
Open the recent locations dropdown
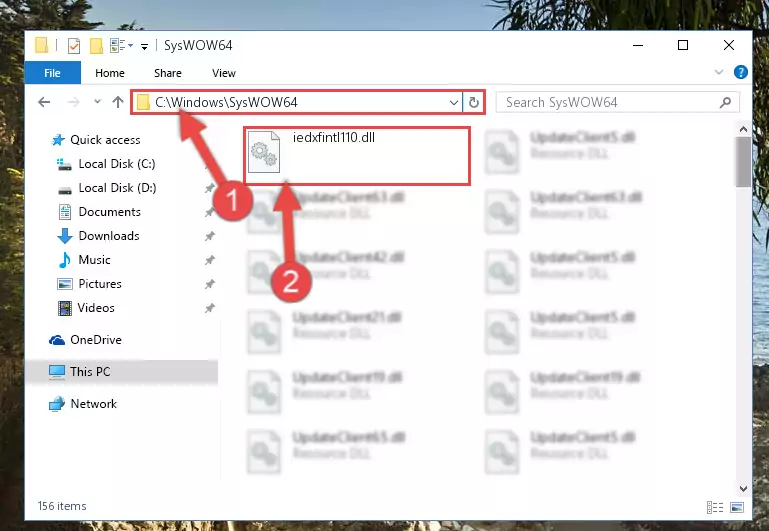(97, 101)
